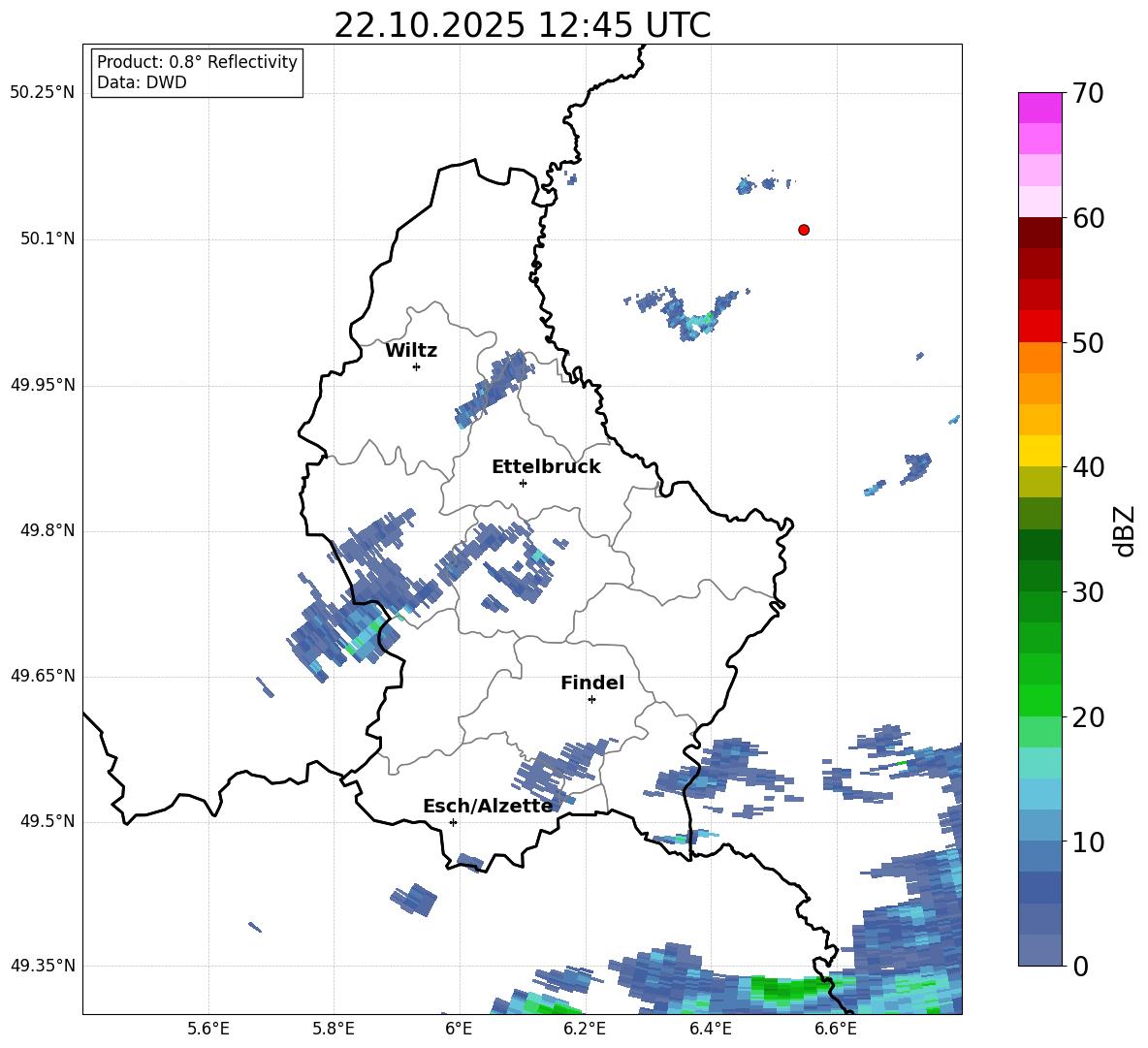Click the Esch/Alzette city label
Image resolution: width=1148 pixels, height=1048 pixels.
click(x=489, y=807)
